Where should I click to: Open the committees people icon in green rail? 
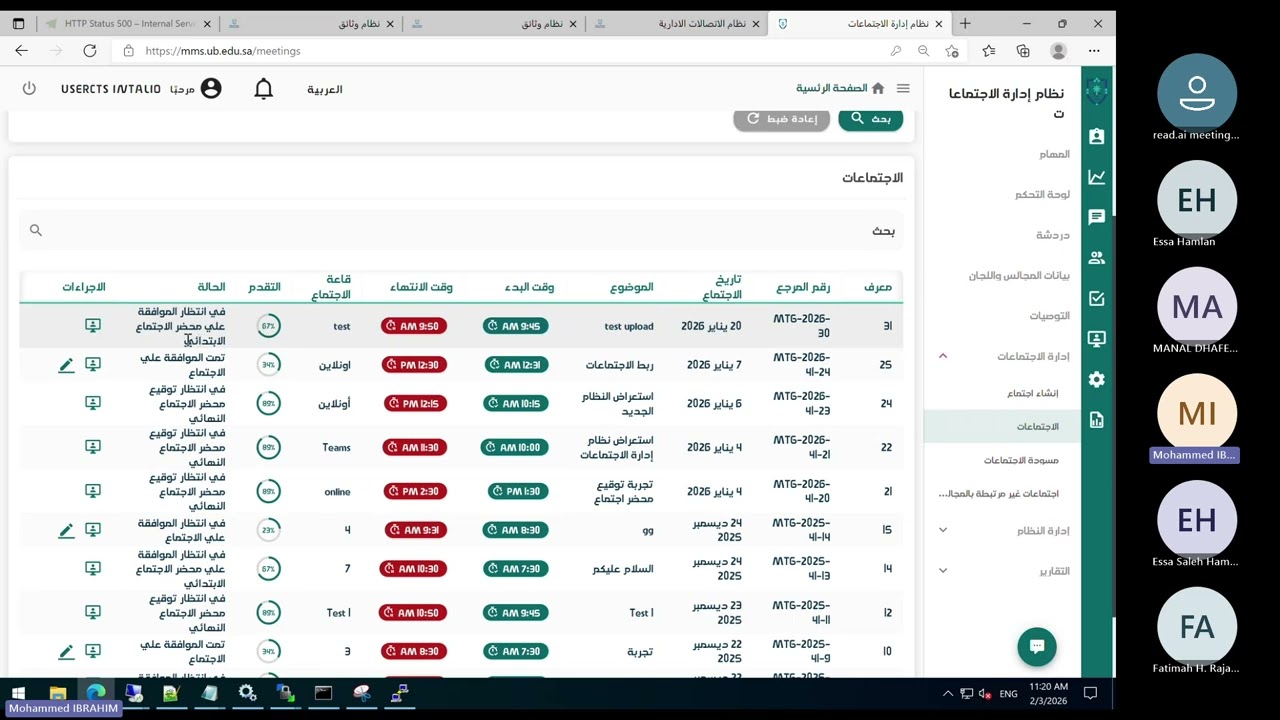1097,258
